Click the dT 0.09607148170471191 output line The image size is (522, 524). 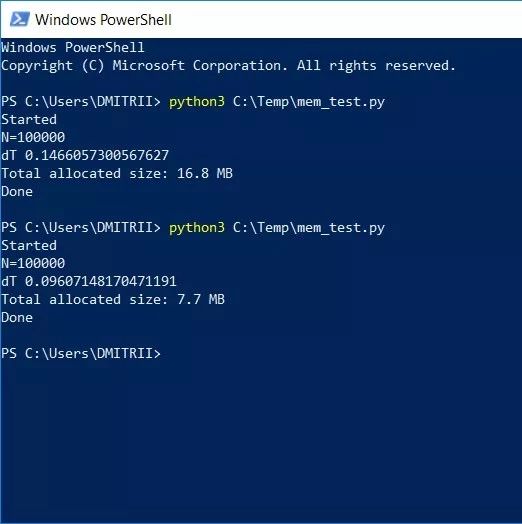(89, 281)
